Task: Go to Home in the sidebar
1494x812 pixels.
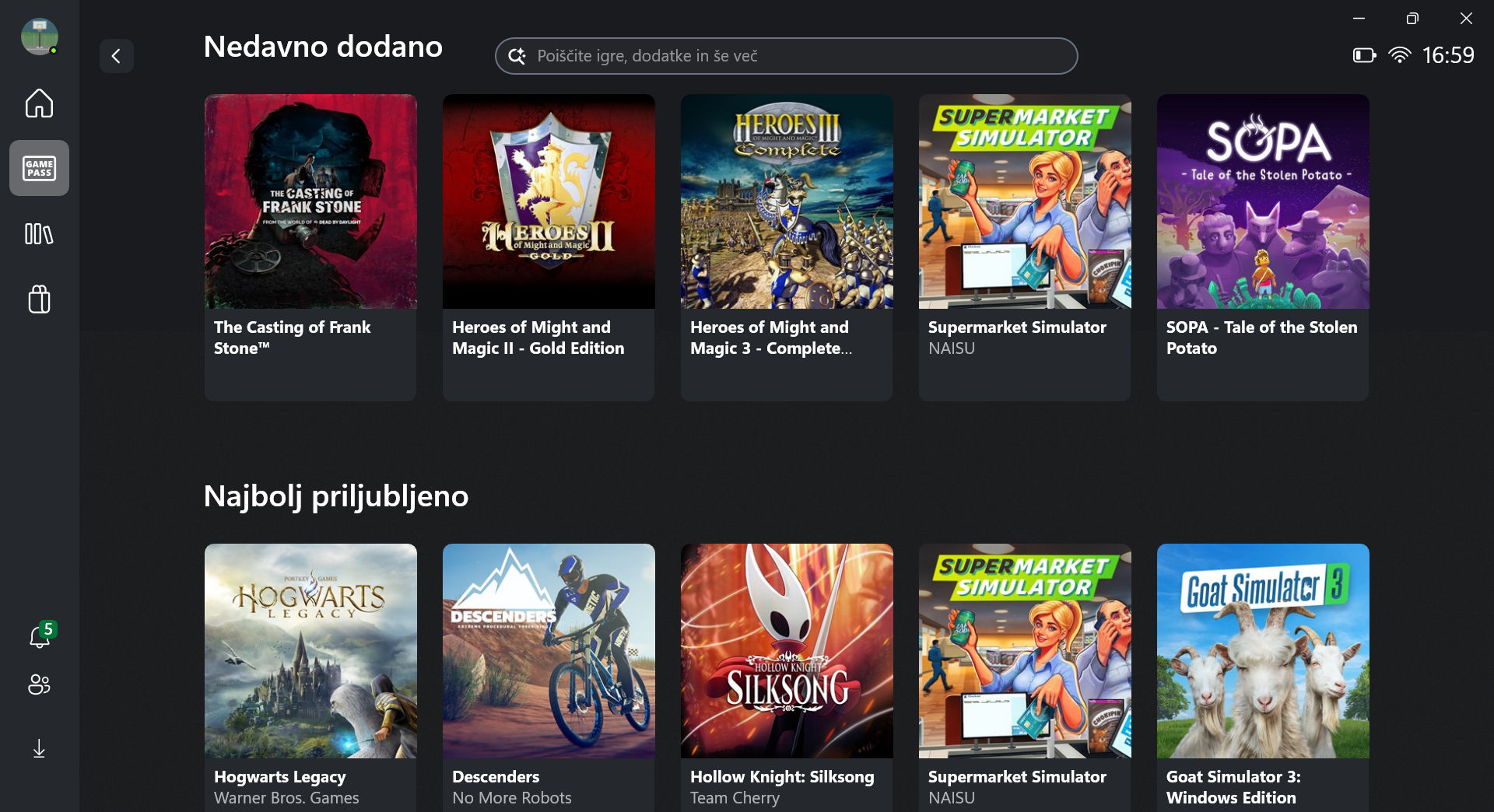Action: tap(39, 103)
